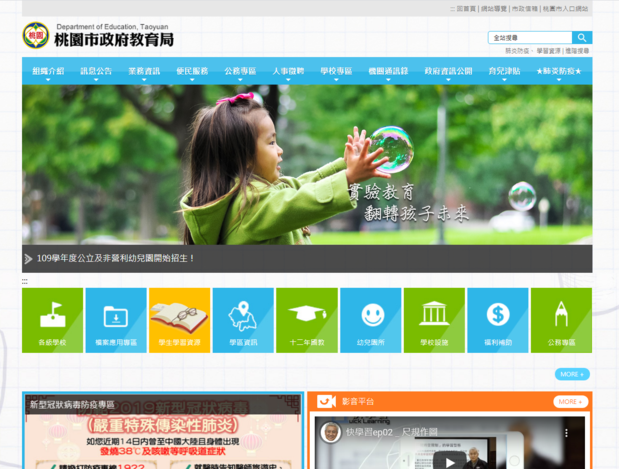Click the 網站導覽 link
The height and width of the screenshot is (469, 619).
[x=493, y=9]
